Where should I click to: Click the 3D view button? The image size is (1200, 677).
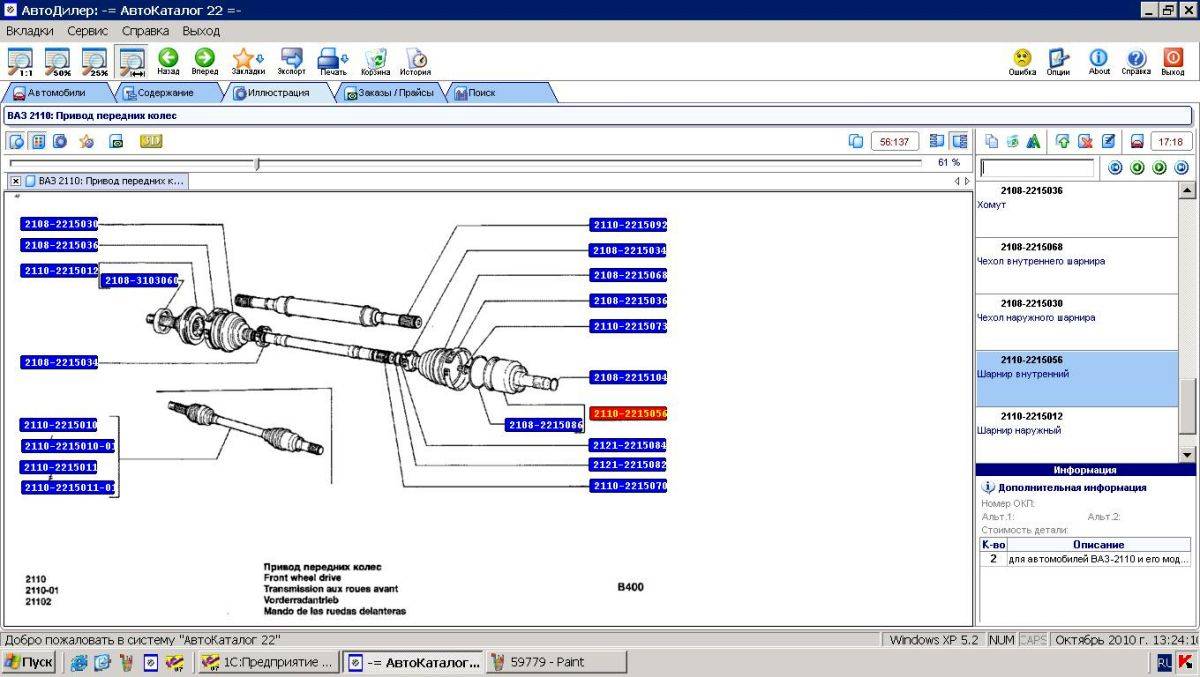pyautogui.click(x=151, y=141)
